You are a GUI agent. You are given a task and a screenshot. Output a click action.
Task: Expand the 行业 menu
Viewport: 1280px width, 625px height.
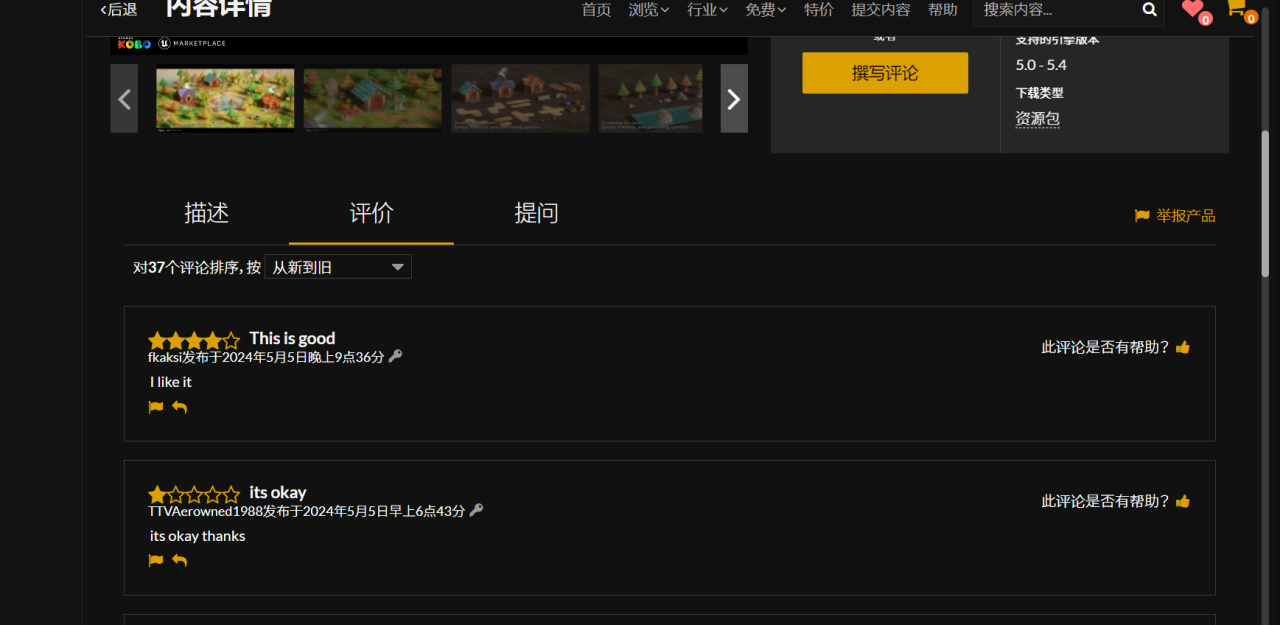[707, 9]
